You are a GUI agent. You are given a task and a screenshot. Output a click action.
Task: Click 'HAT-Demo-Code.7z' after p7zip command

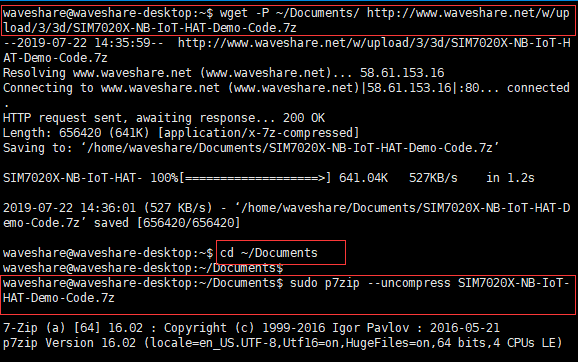[59, 298]
